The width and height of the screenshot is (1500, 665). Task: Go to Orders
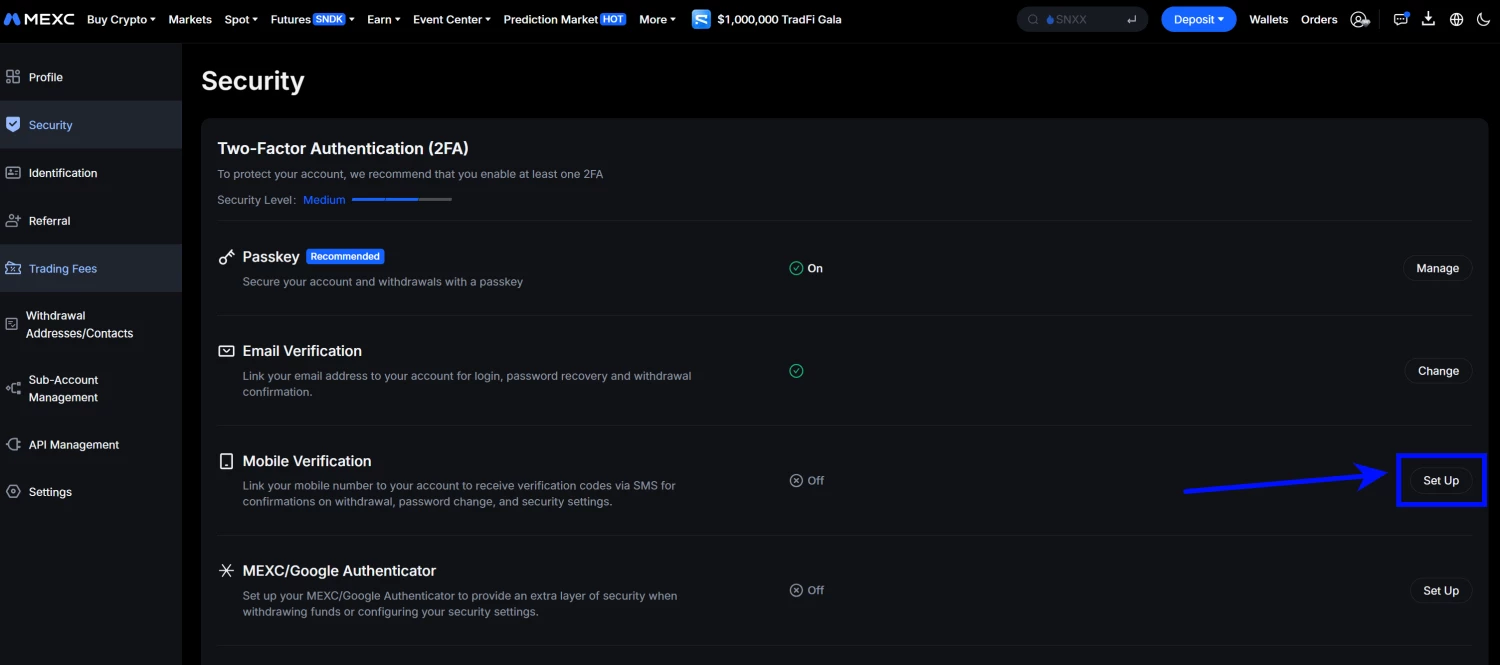pyautogui.click(x=1319, y=19)
